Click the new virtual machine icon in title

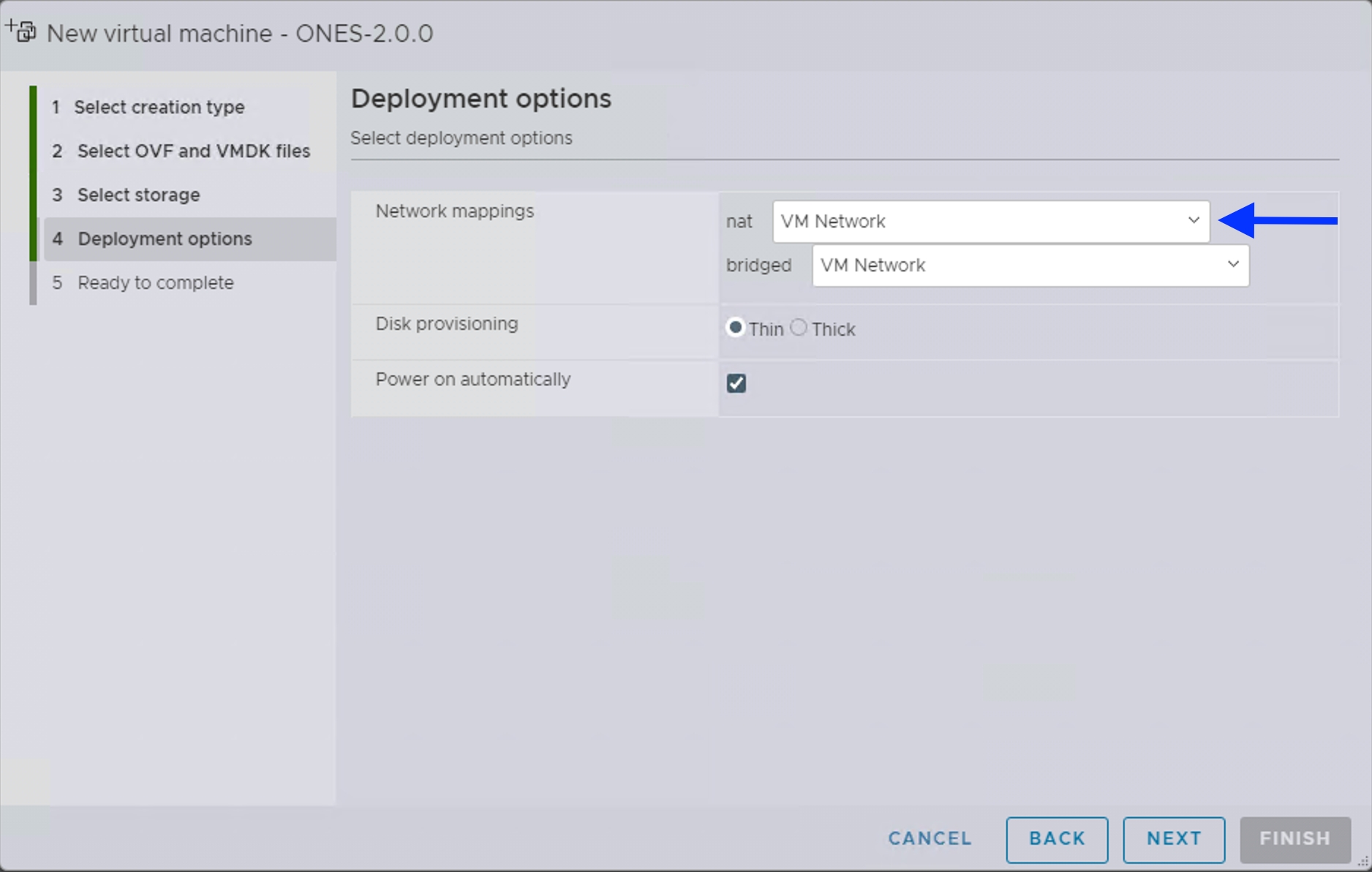click(x=21, y=31)
